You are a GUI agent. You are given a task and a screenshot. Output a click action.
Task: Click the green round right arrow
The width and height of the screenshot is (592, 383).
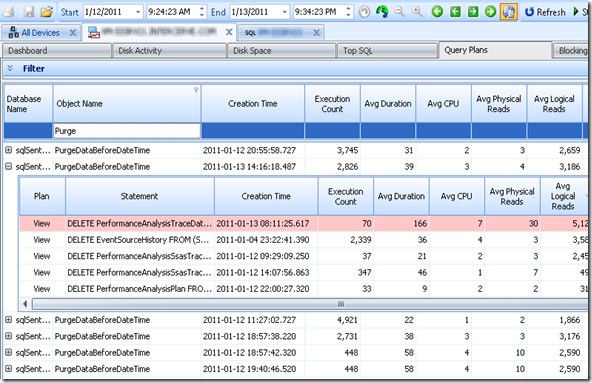[x=490, y=12]
